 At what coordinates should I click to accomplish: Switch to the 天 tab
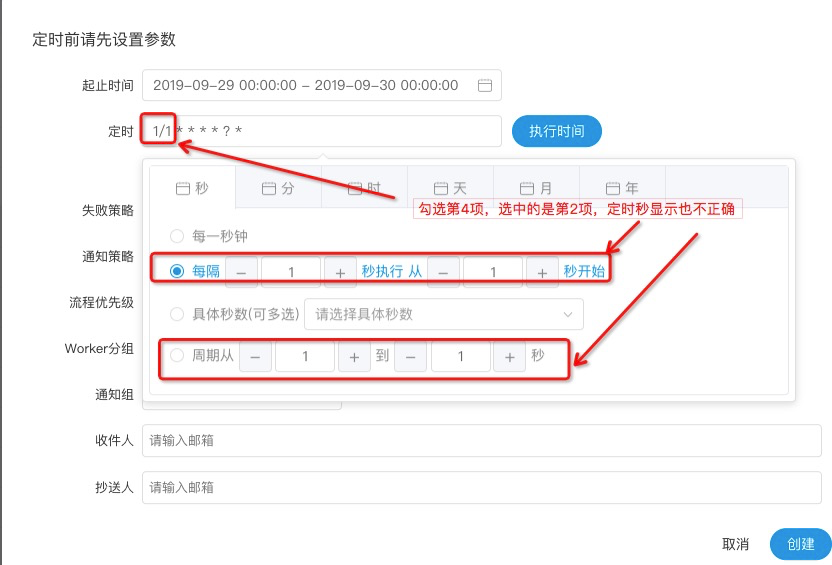450,188
